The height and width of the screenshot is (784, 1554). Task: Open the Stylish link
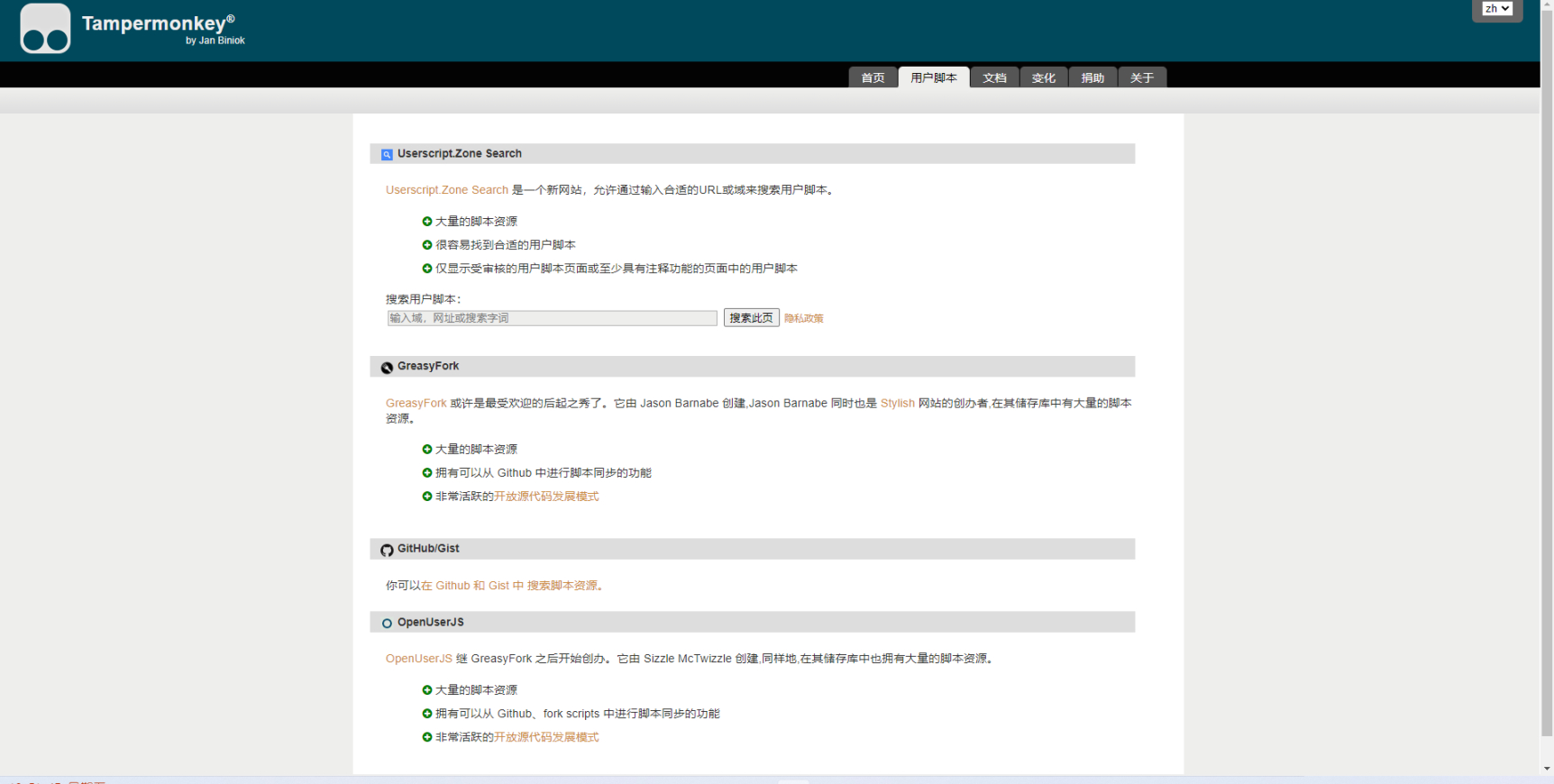(x=898, y=404)
